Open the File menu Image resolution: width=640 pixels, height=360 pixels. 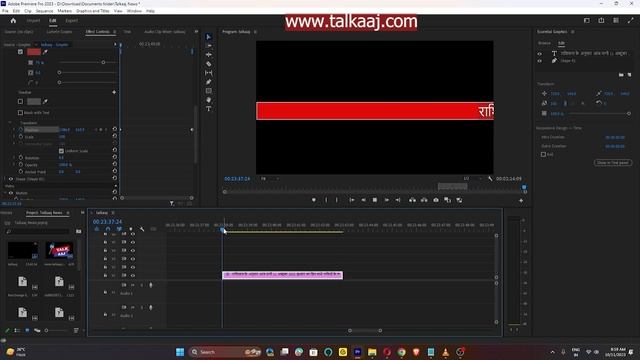5,11
